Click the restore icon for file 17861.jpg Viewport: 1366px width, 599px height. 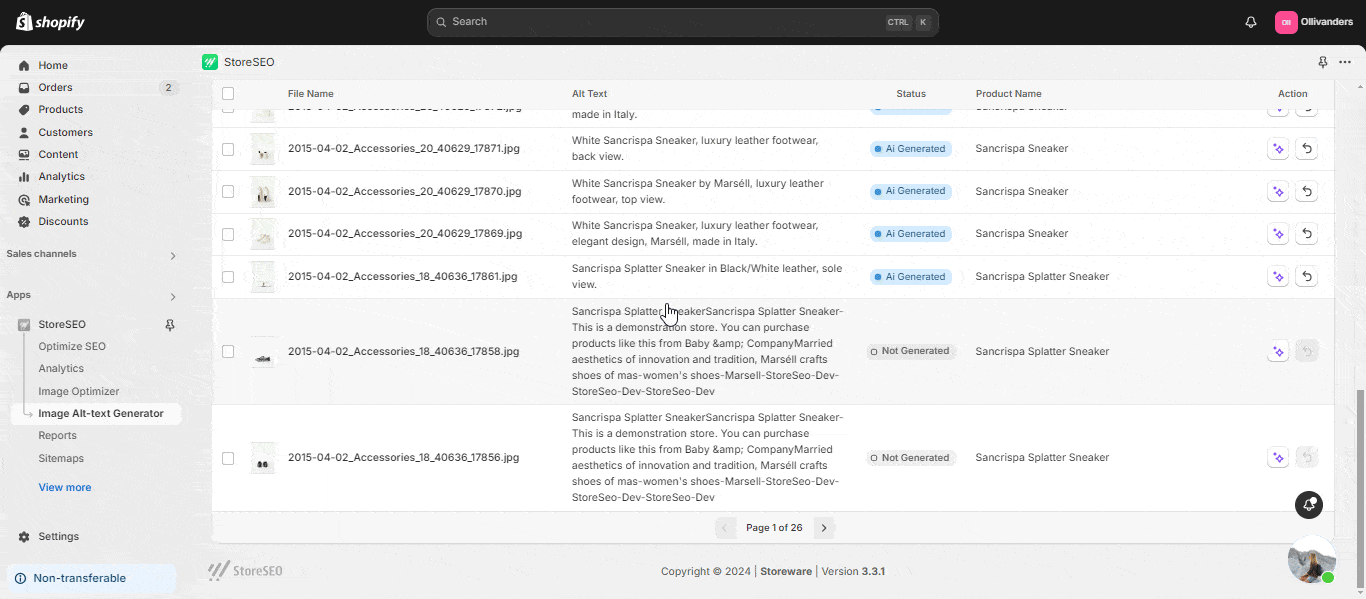(1306, 276)
